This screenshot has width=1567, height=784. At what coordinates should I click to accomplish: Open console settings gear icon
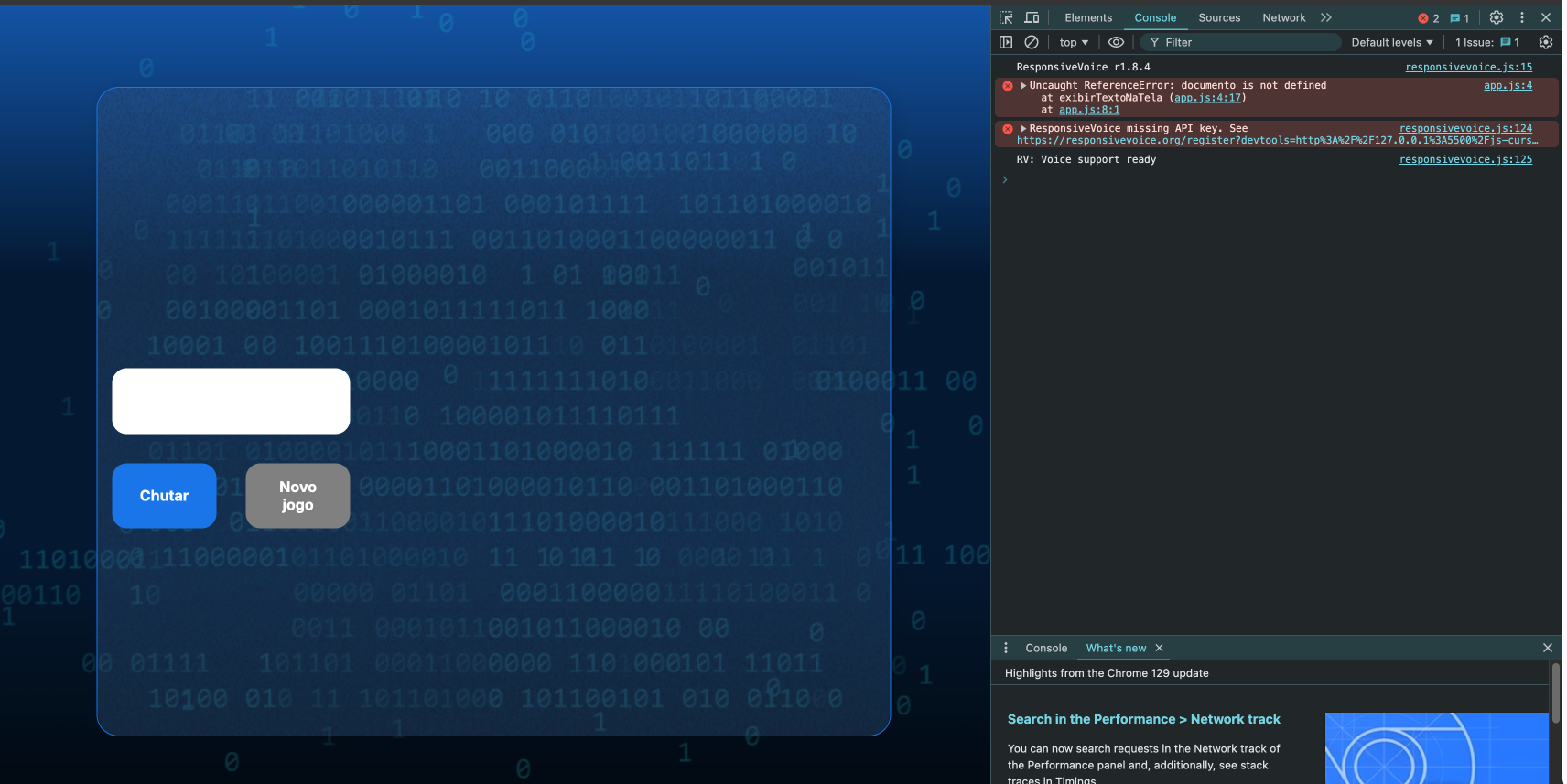[1546, 42]
